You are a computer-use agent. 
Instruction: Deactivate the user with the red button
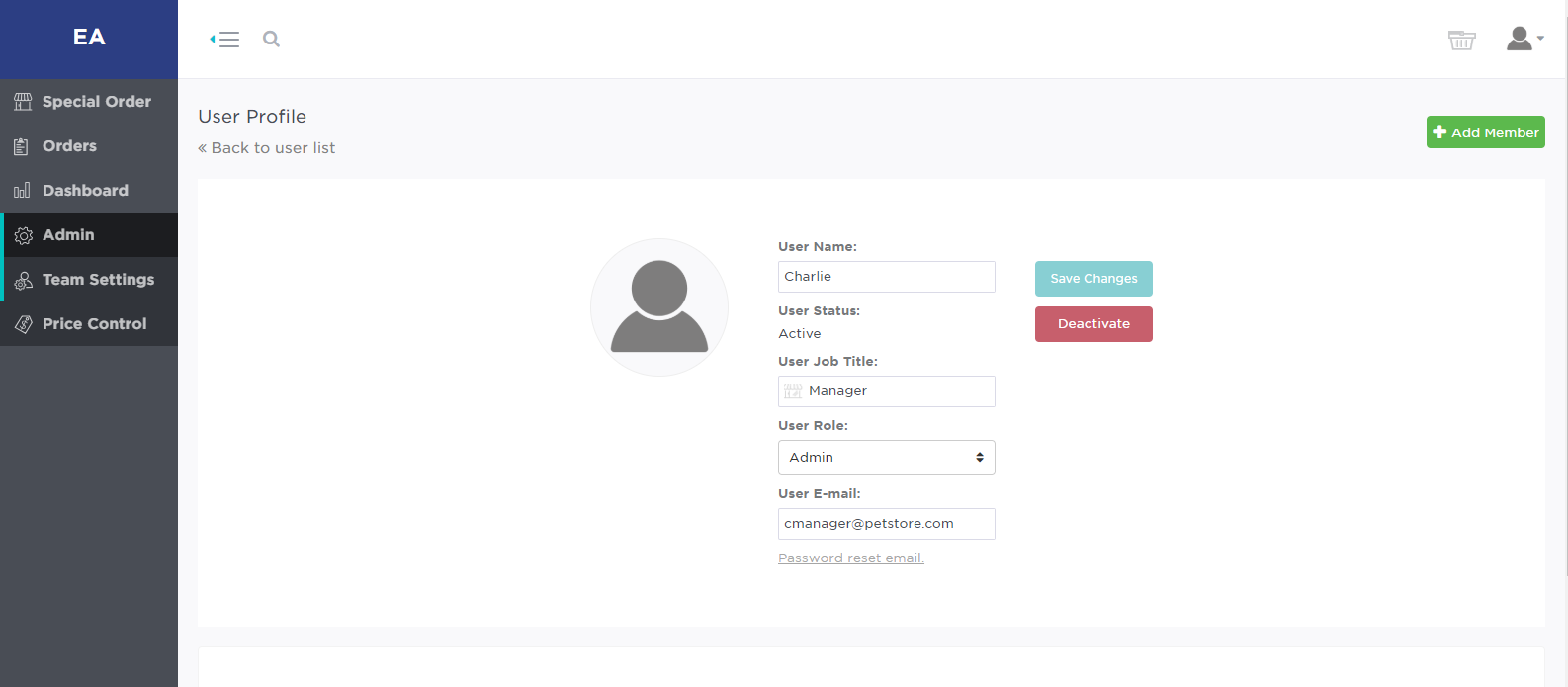(1093, 324)
